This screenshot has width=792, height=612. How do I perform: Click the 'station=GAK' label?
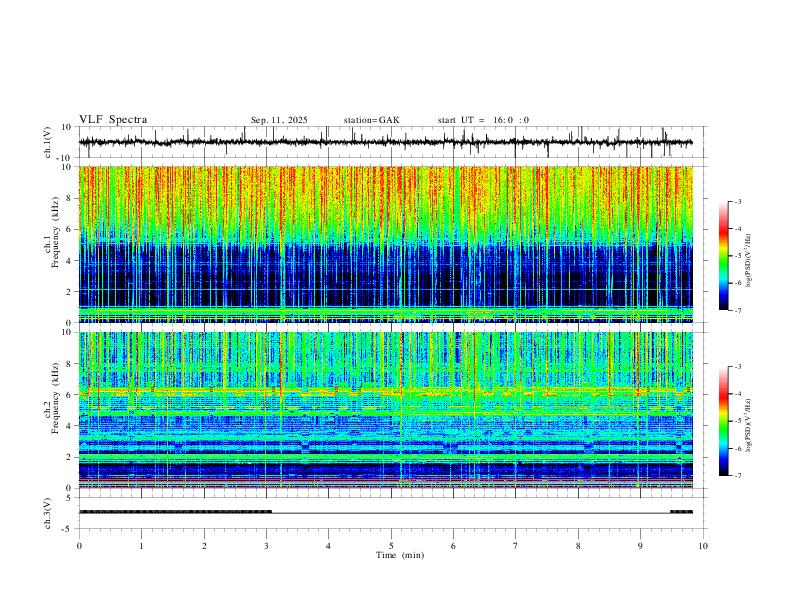point(371,120)
